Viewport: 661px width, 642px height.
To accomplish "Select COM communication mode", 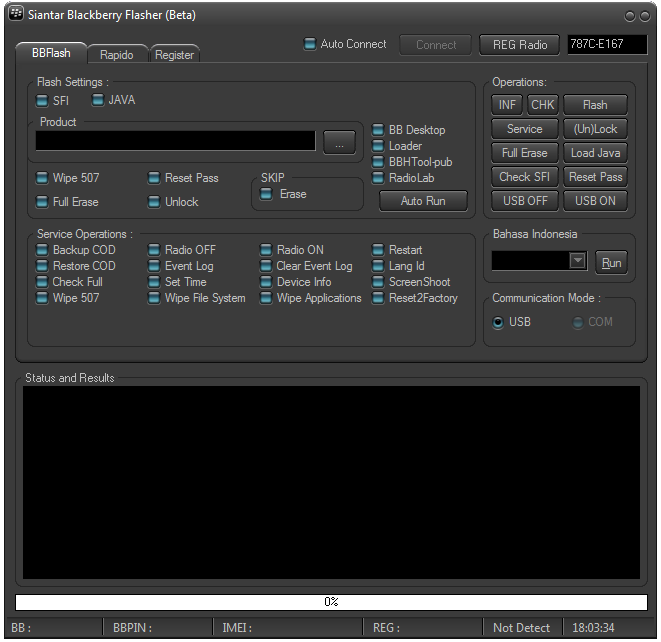I will click(578, 322).
